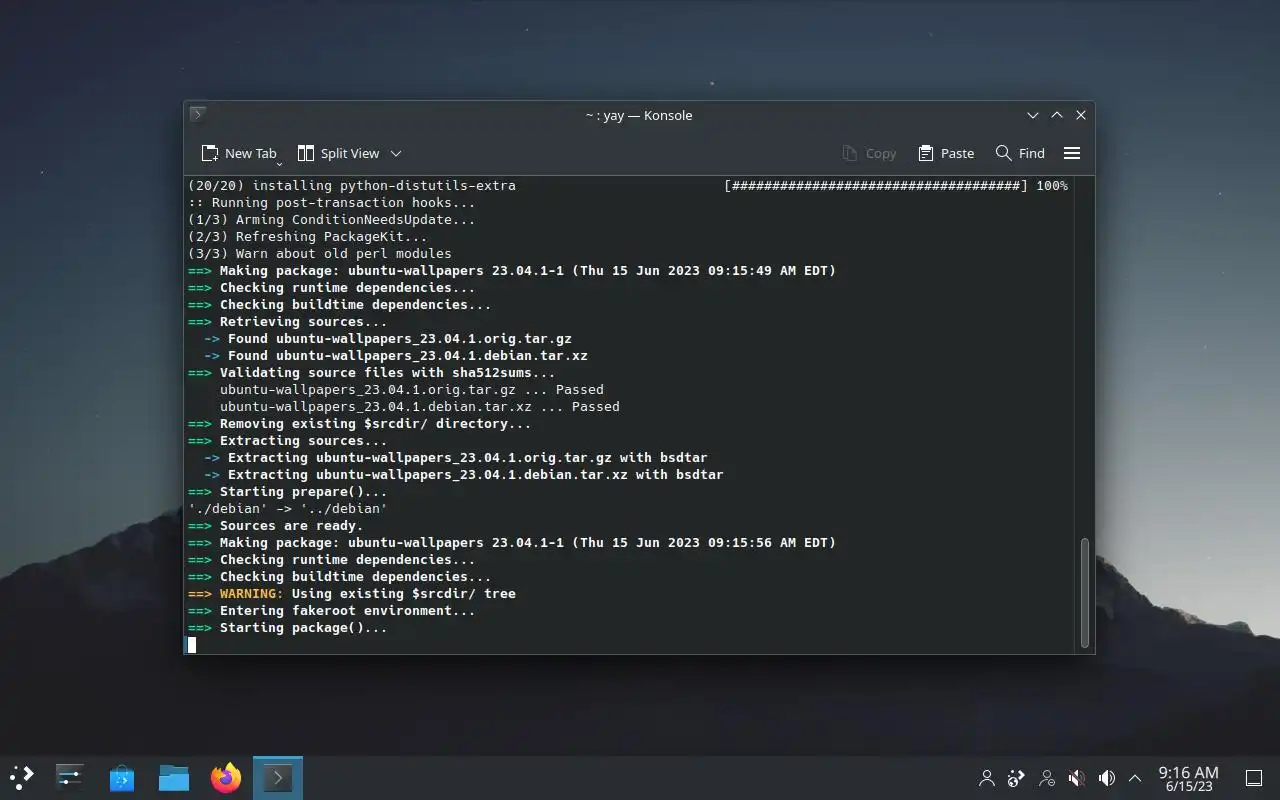1280x800 pixels.
Task: Launch System Settings from the taskbar
Action: click(70, 777)
